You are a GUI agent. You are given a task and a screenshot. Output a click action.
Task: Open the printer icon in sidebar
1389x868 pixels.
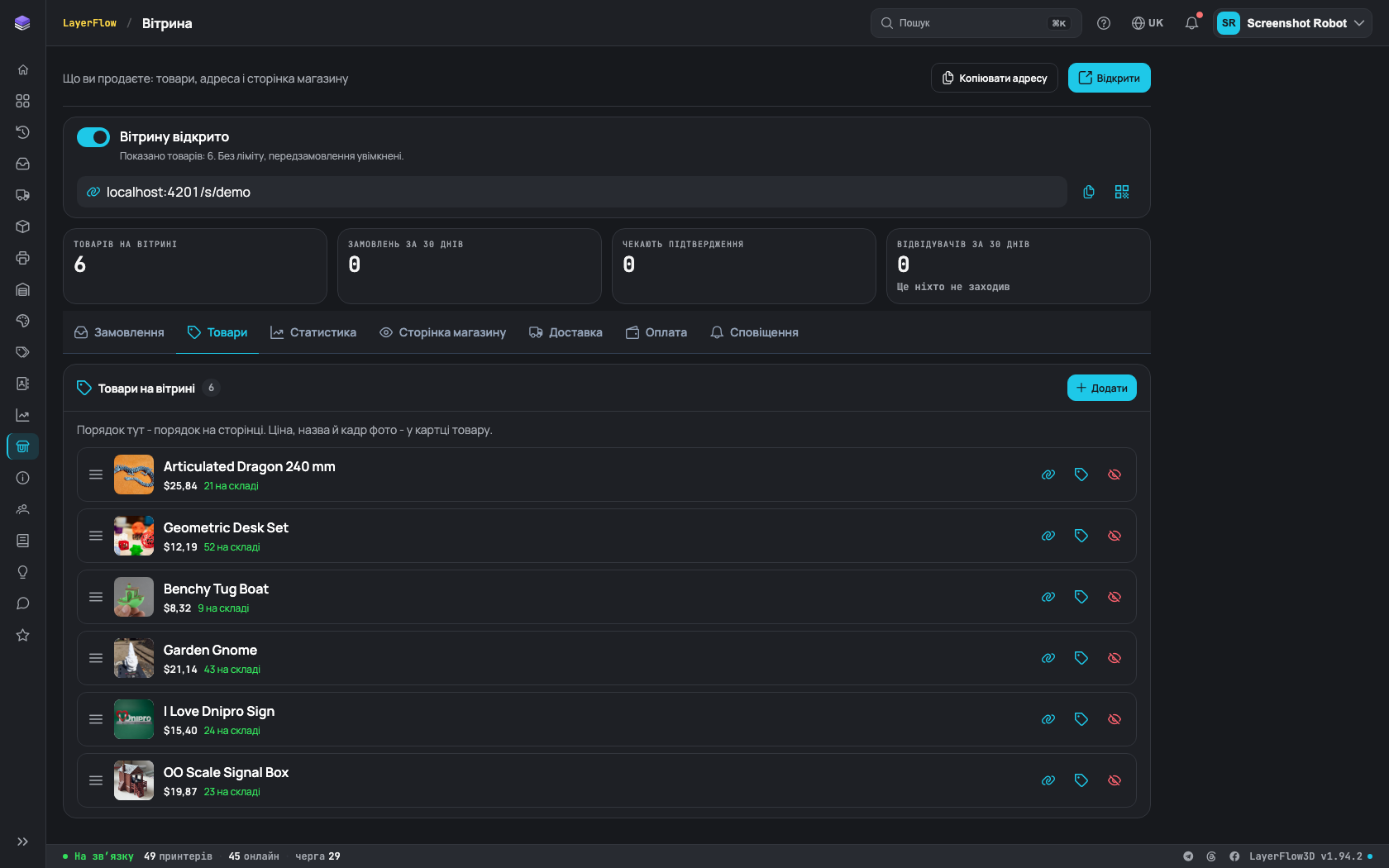click(22, 258)
